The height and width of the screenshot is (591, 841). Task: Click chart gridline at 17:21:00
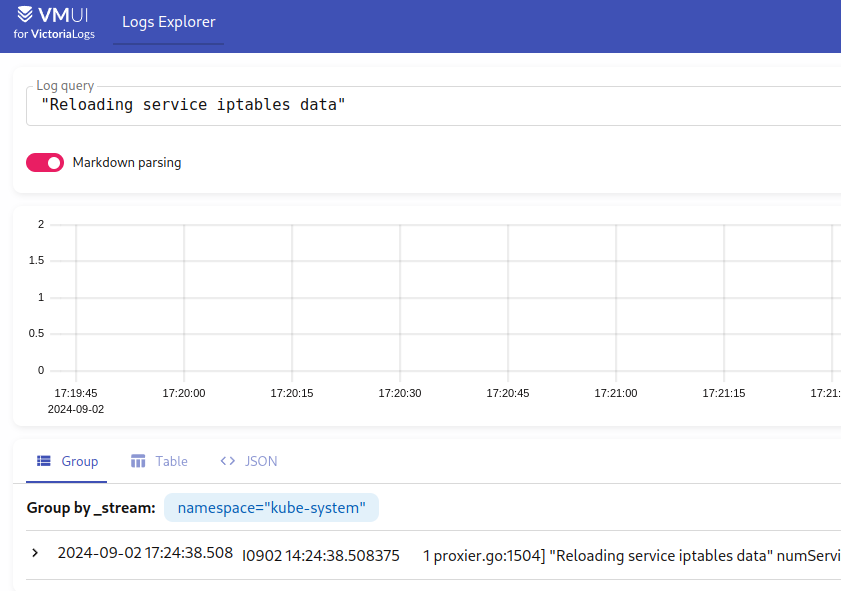[616, 298]
